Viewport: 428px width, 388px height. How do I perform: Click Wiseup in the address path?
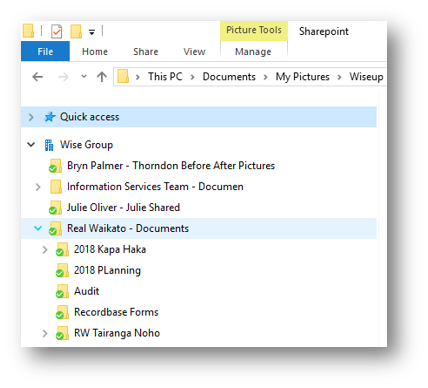click(x=366, y=77)
